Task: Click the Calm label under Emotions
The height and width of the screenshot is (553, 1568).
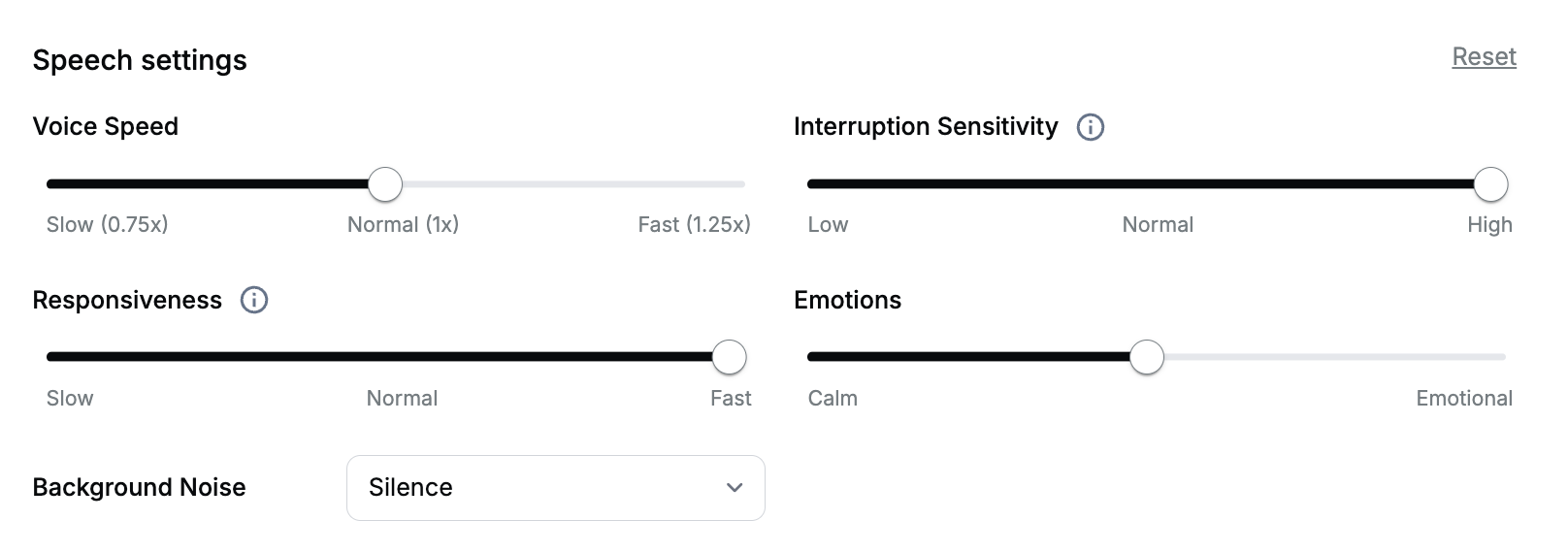Action: tap(833, 399)
